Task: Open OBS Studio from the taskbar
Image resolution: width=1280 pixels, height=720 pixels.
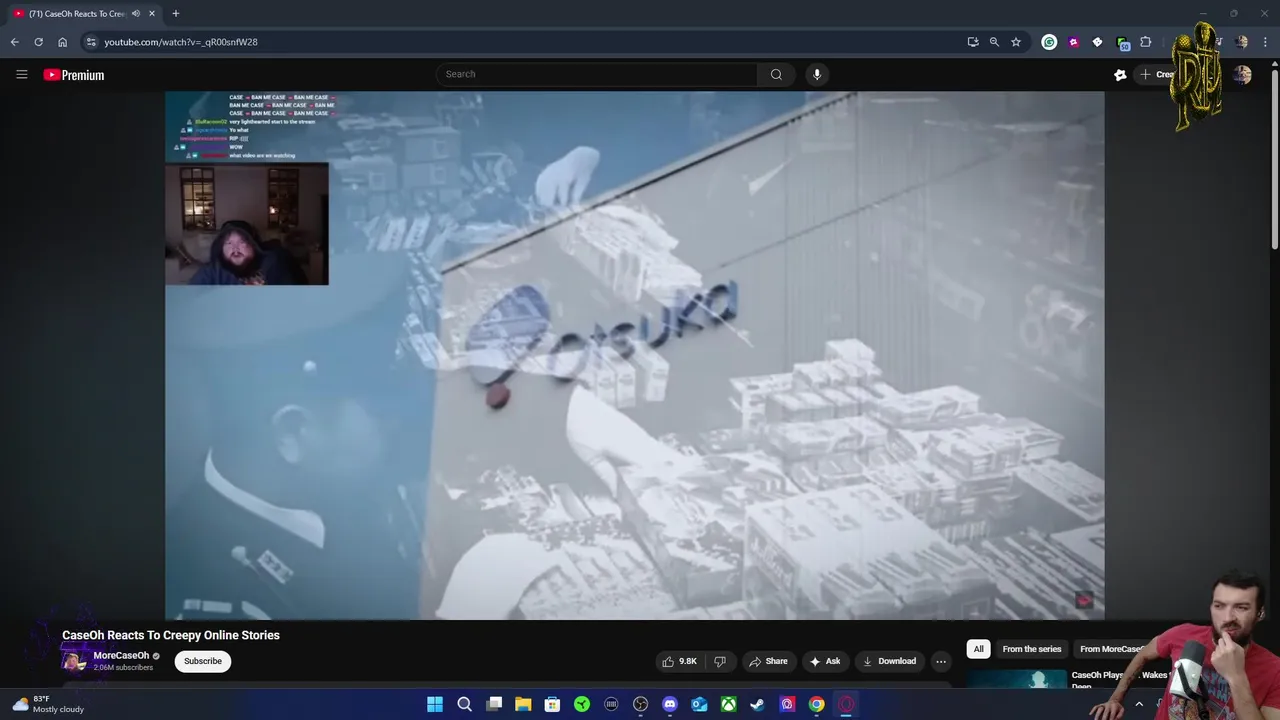Action: [641, 704]
